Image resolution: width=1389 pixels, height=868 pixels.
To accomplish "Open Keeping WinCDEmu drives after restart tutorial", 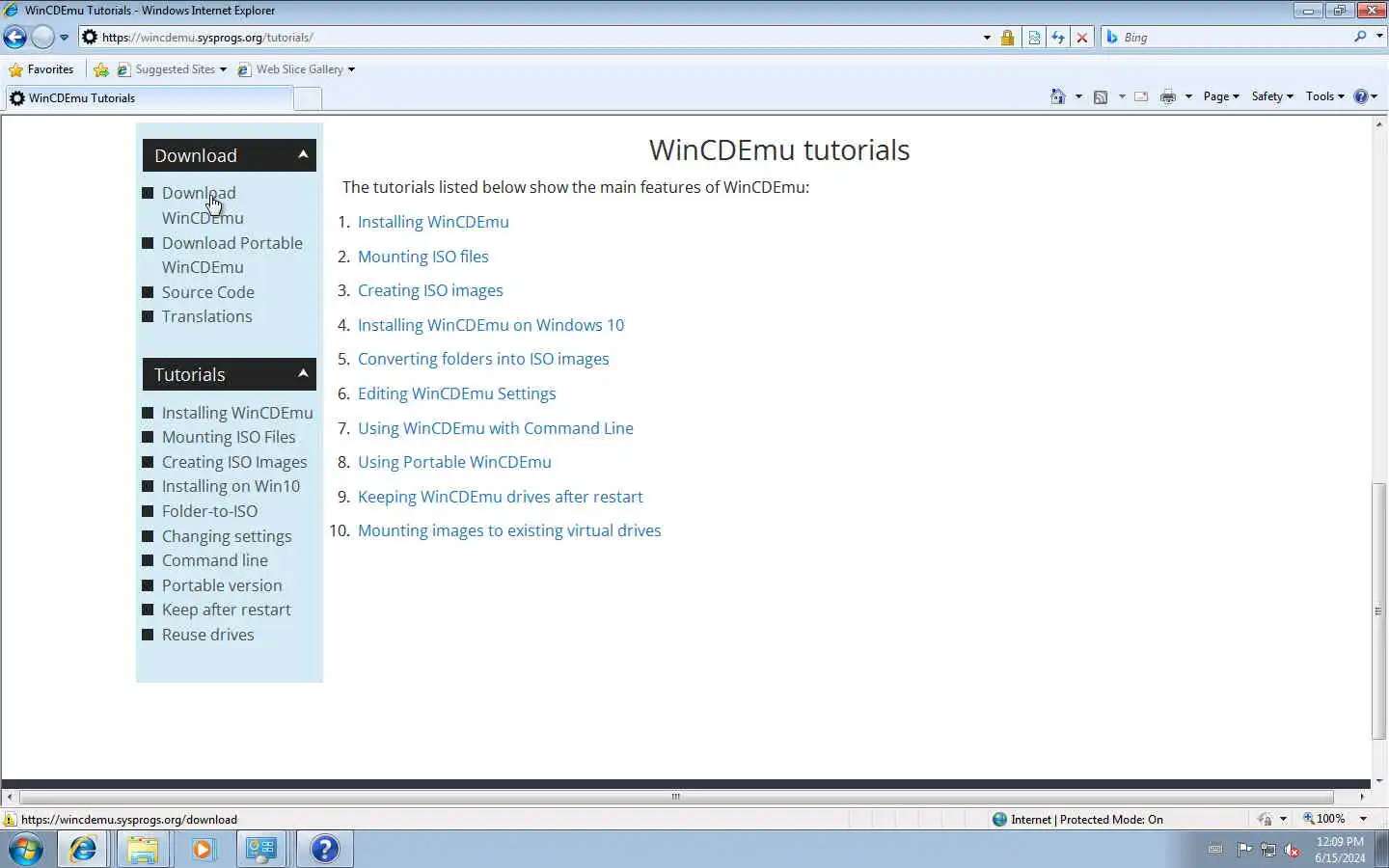I will (x=501, y=497).
